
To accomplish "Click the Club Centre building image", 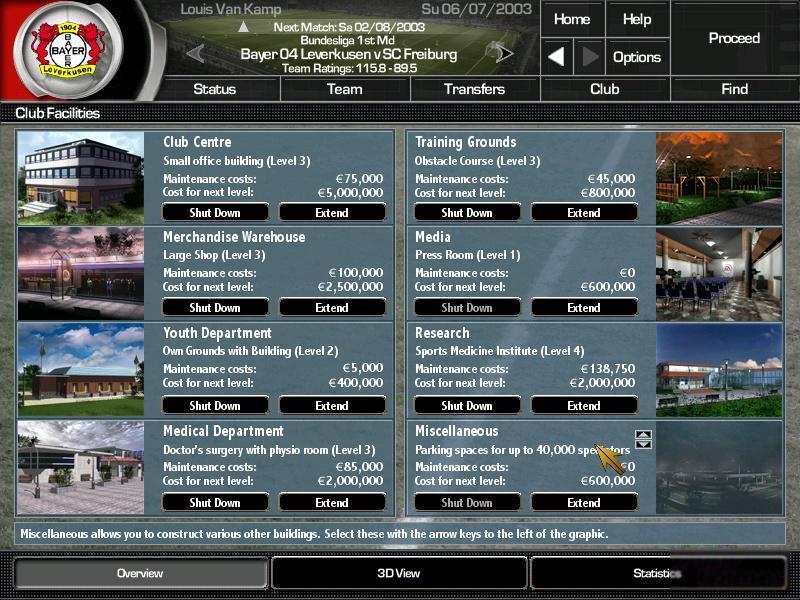I will point(81,178).
